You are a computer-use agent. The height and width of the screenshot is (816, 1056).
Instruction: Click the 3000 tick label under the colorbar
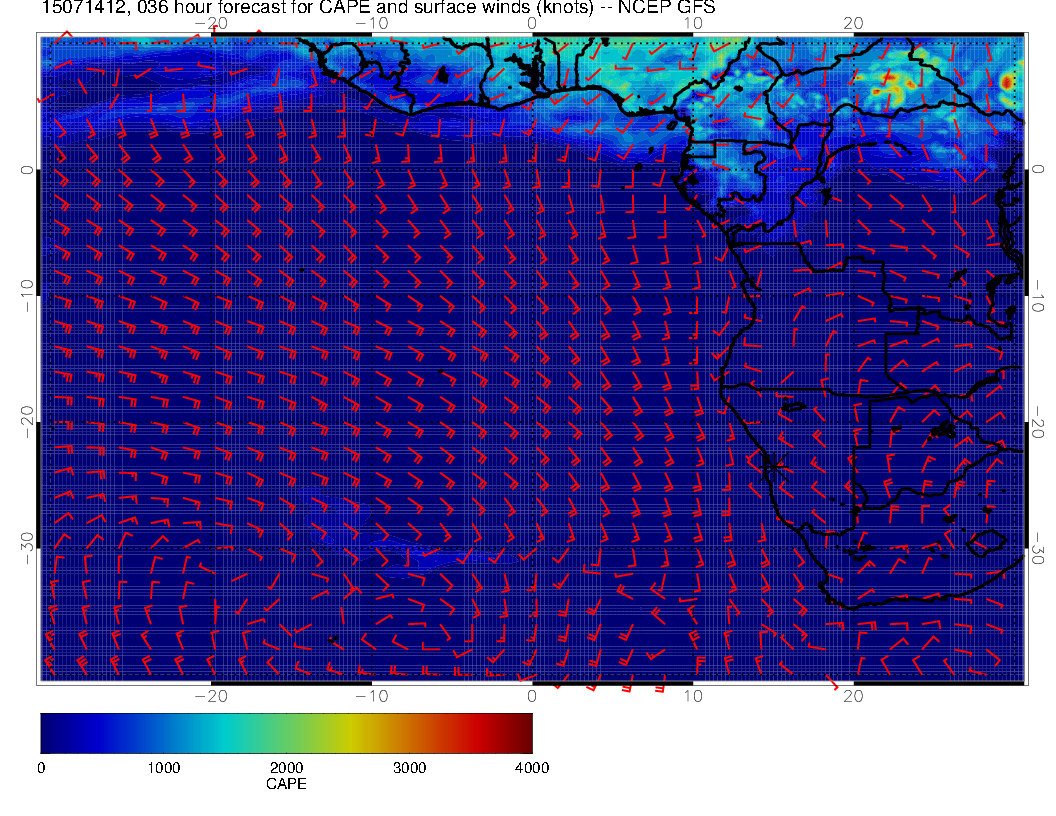(x=409, y=768)
